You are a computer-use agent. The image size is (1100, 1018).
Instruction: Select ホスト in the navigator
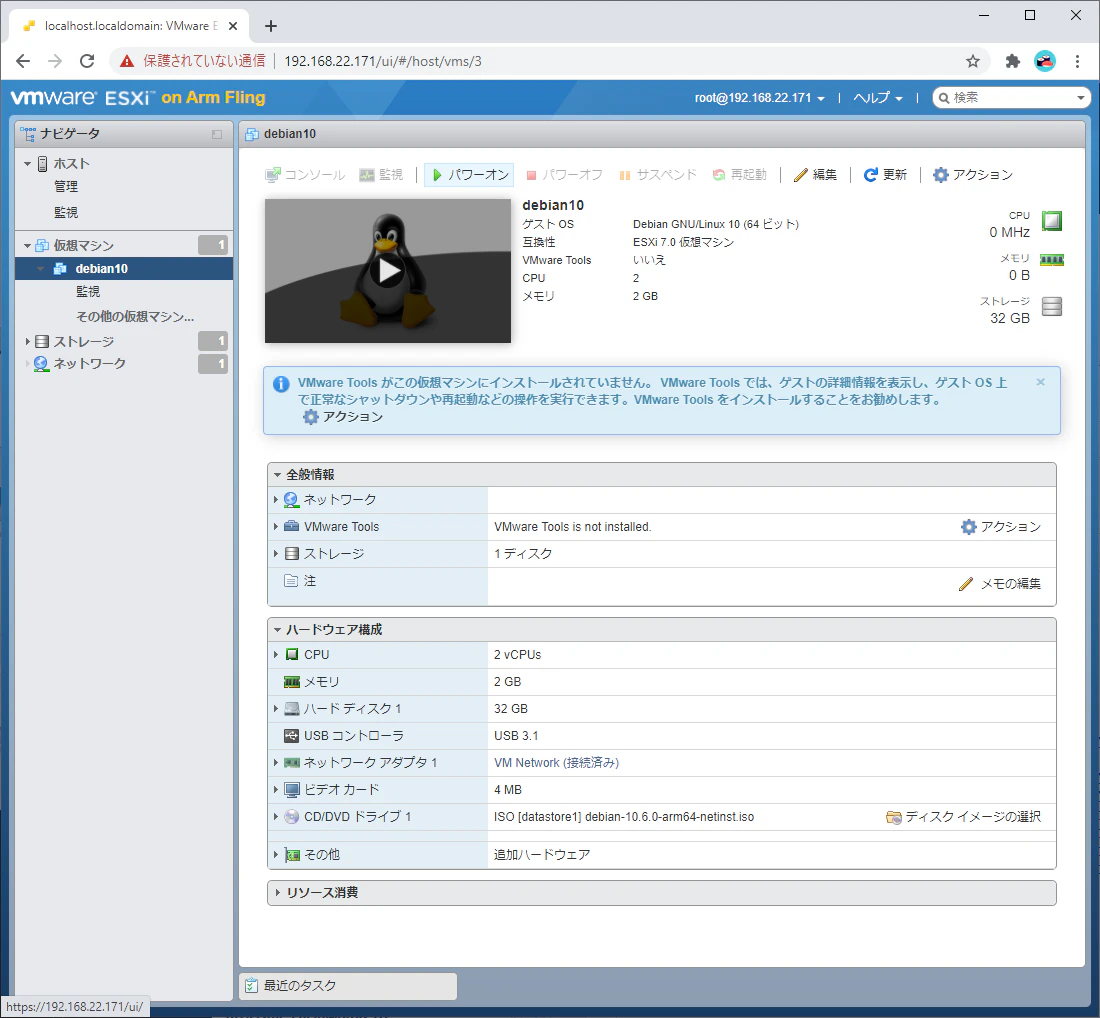(x=72, y=163)
